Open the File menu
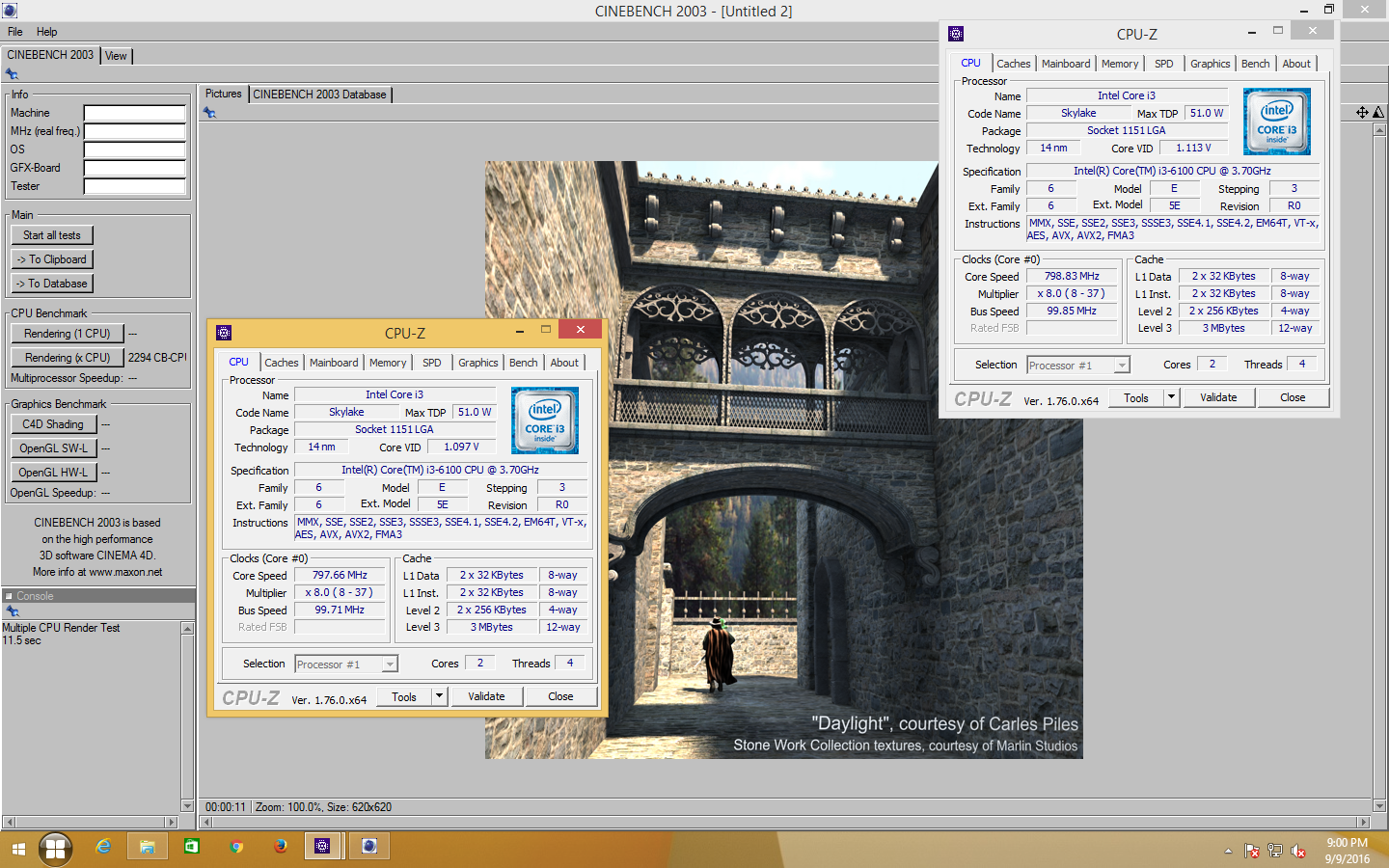1389x868 pixels. click(x=15, y=32)
